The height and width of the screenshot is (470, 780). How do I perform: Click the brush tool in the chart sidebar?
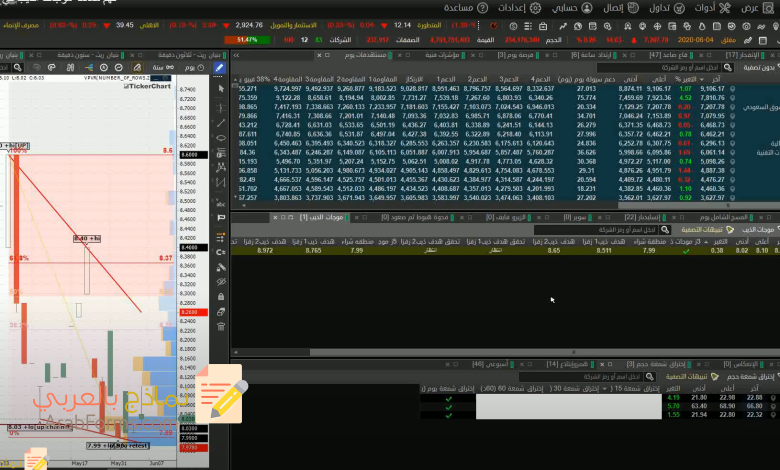(x=221, y=267)
